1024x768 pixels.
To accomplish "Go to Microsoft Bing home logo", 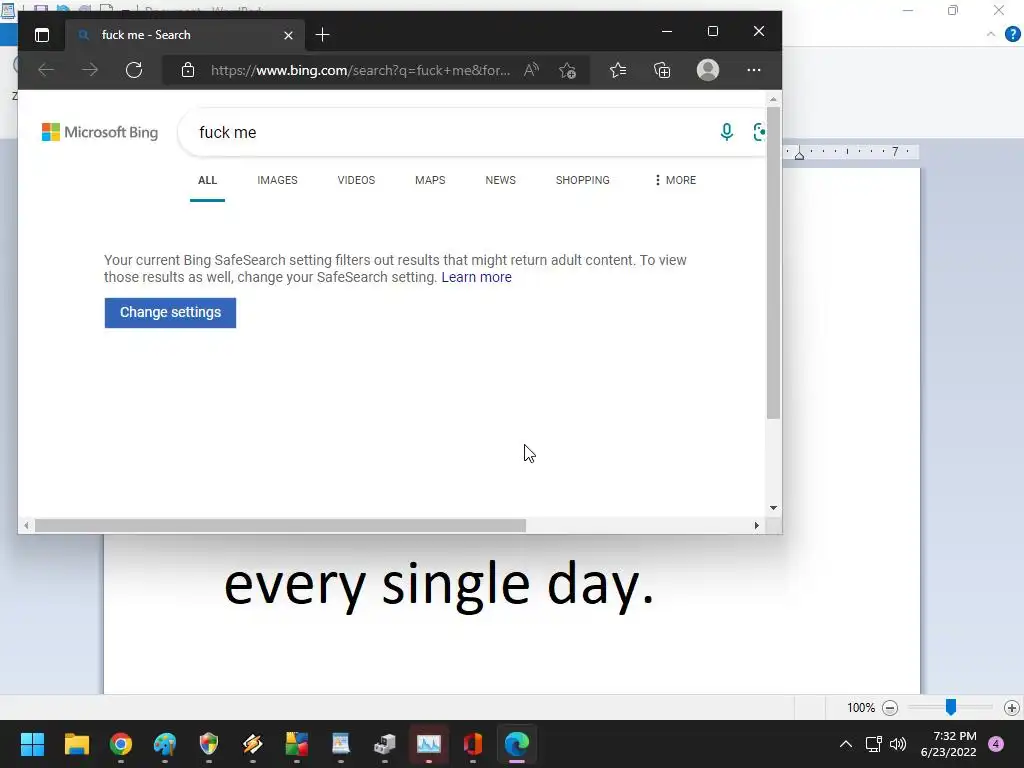I will pyautogui.click(x=100, y=132).
